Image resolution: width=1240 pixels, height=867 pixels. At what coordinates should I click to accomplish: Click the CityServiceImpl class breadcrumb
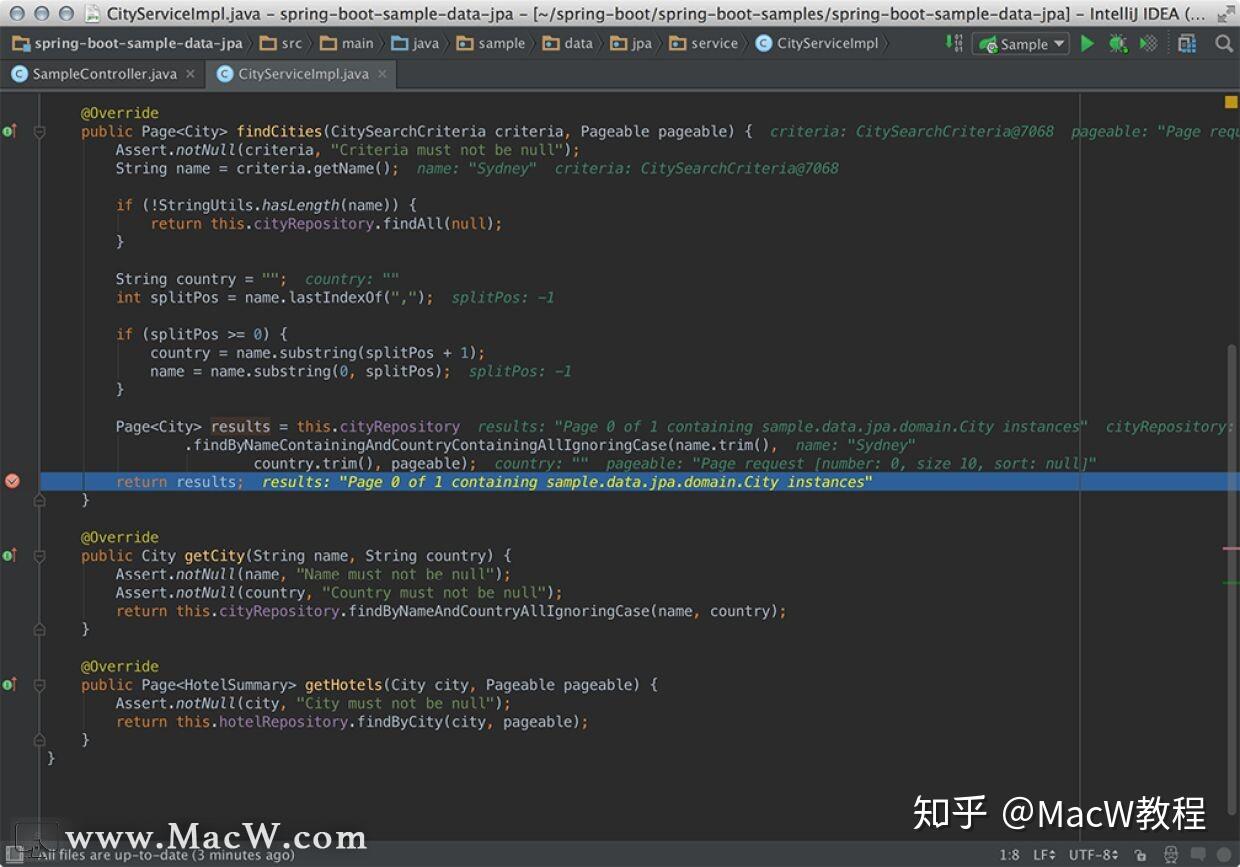tap(817, 43)
